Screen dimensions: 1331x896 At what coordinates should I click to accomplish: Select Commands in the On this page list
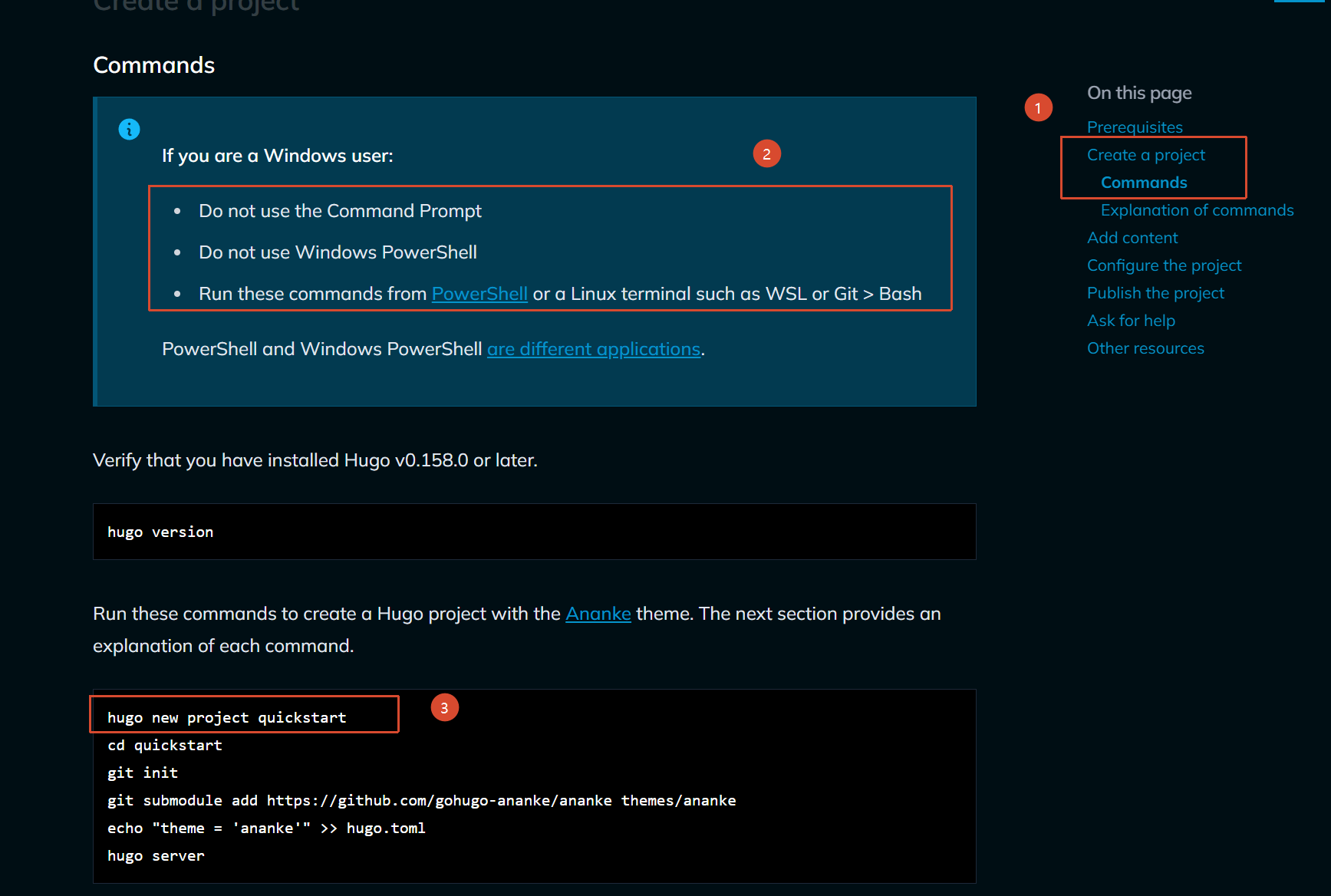point(1144,183)
